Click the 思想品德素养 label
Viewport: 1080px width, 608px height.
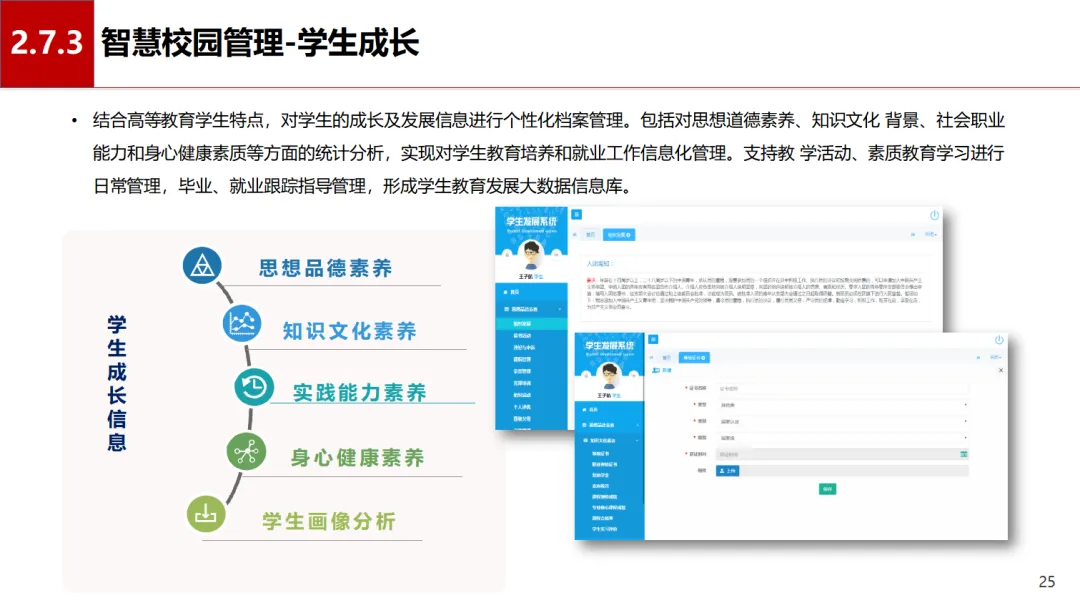(325, 268)
